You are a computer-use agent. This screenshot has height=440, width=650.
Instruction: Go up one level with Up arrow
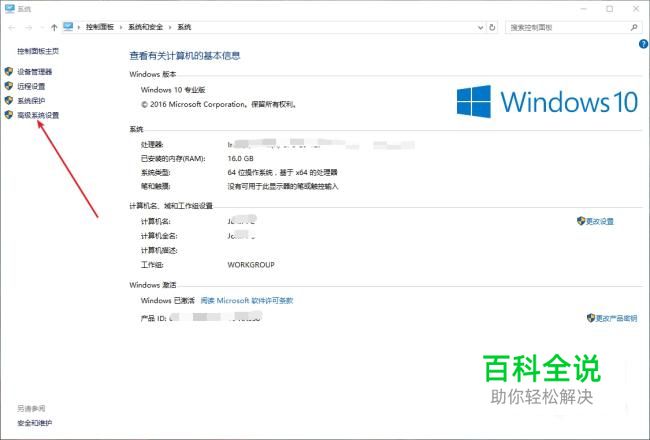[54, 27]
